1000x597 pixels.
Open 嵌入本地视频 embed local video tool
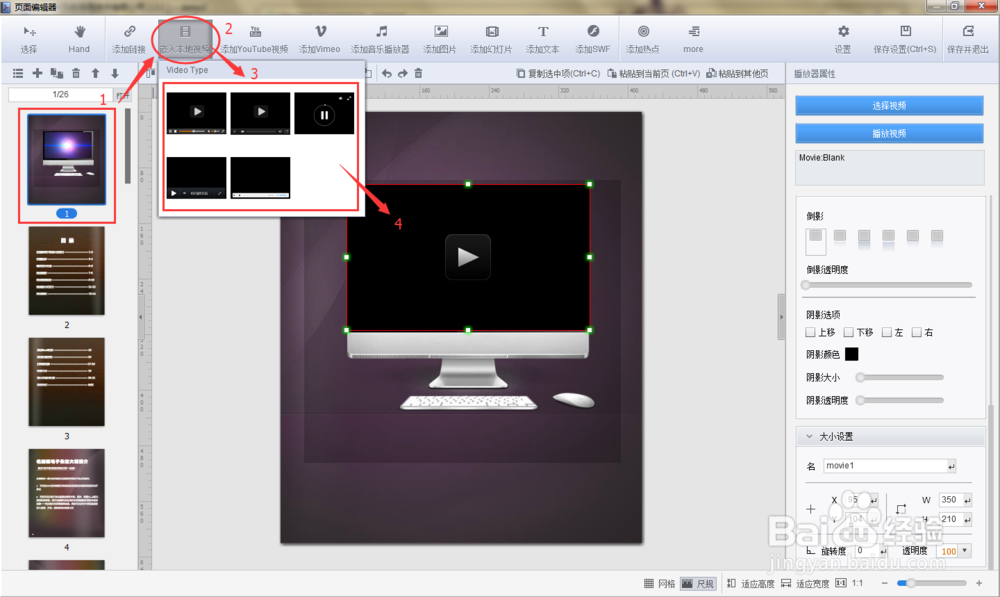[185, 39]
